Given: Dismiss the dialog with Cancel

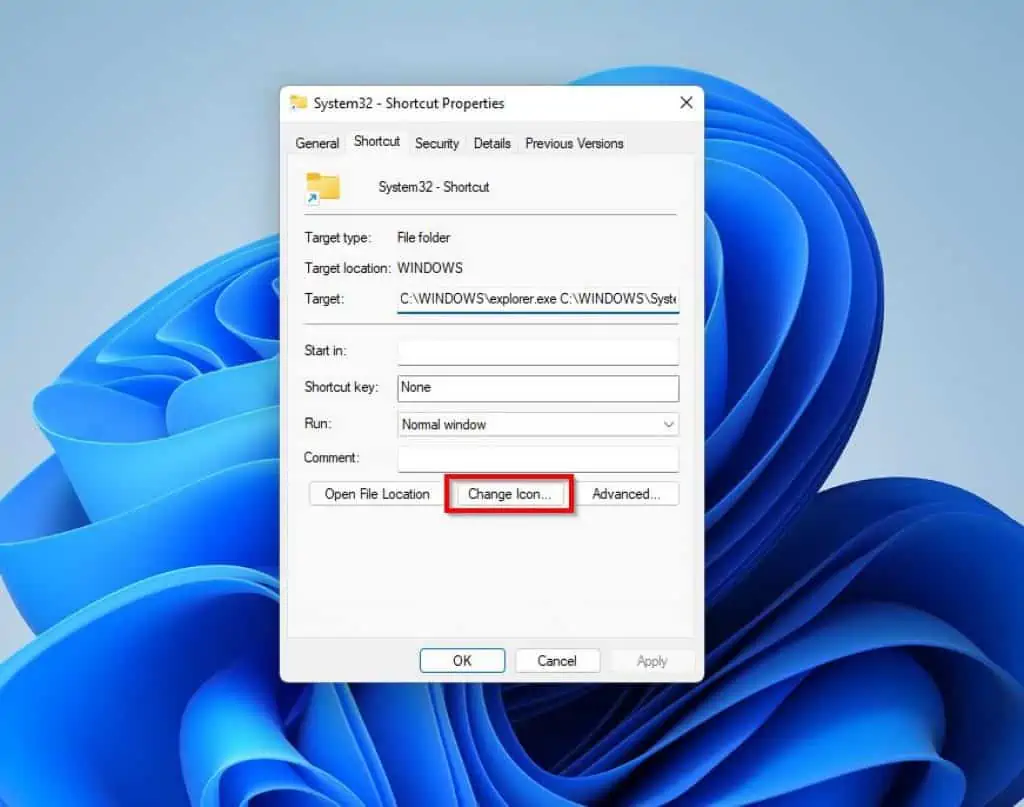Looking at the screenshot, I should [x=557, y=661].
